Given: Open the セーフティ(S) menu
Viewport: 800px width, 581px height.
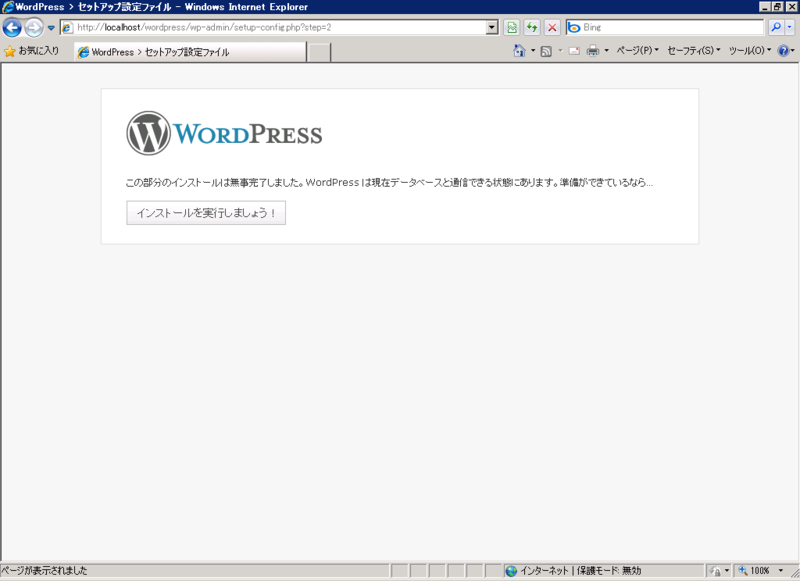Looking at the screenshot, I should (694, 50).
